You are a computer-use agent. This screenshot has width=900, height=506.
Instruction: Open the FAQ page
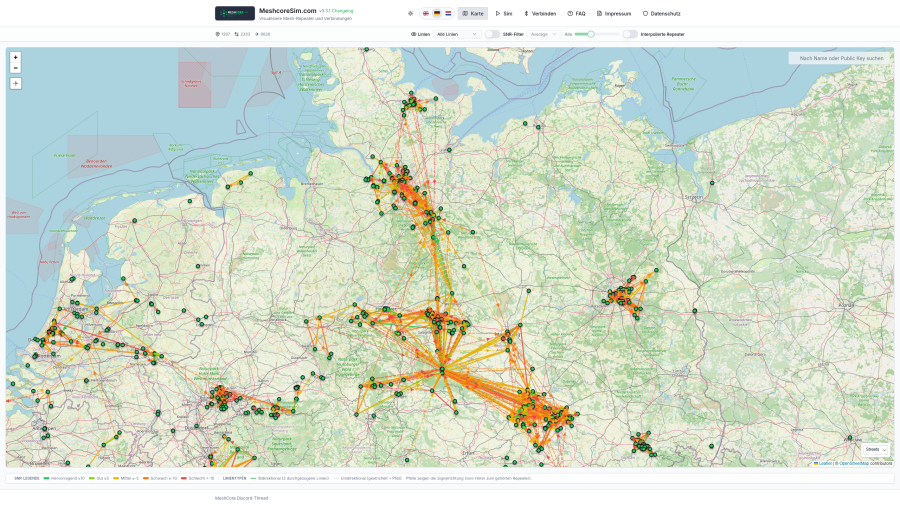click(576, 14)
